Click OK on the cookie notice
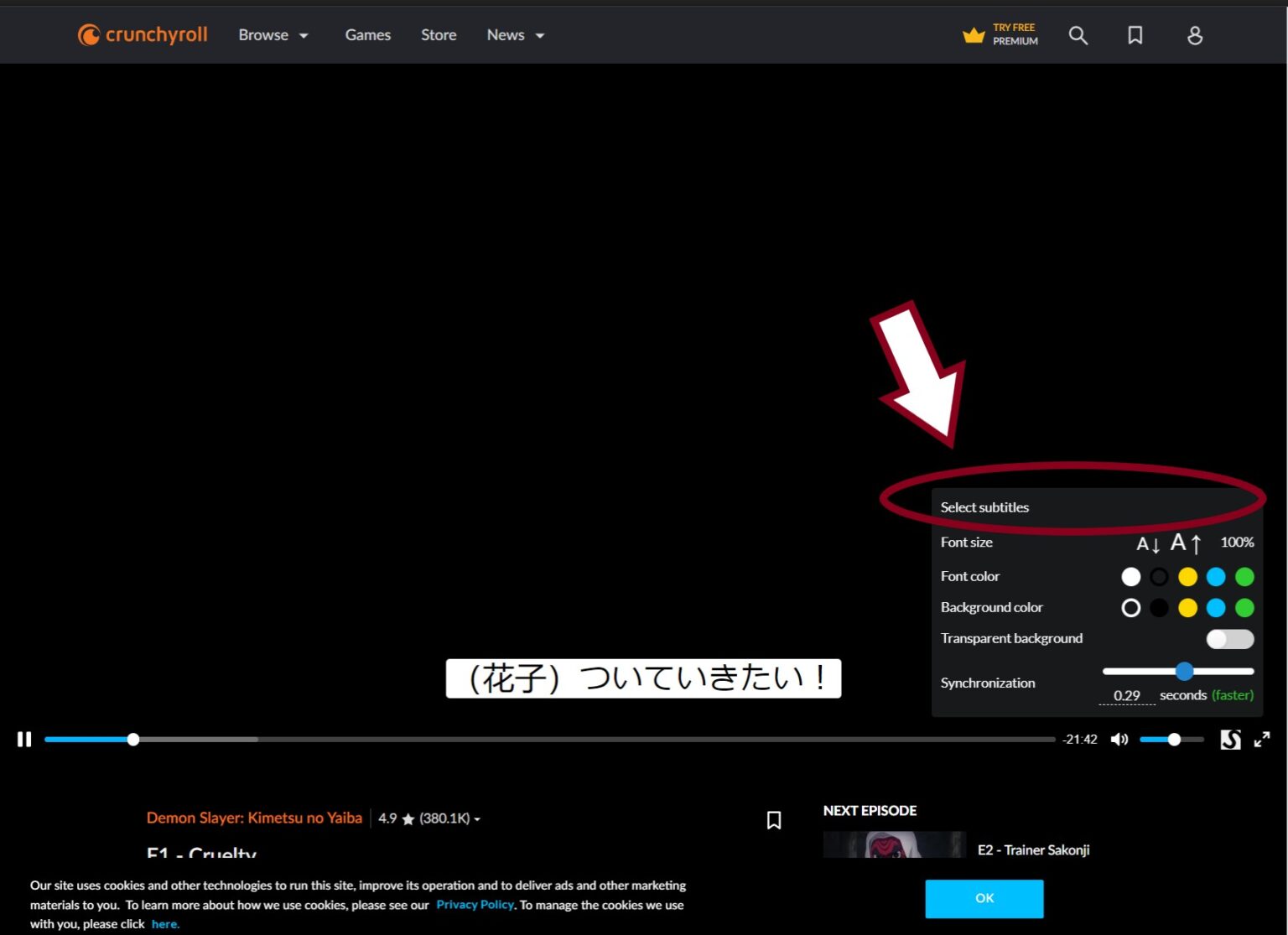 [984, 898]
